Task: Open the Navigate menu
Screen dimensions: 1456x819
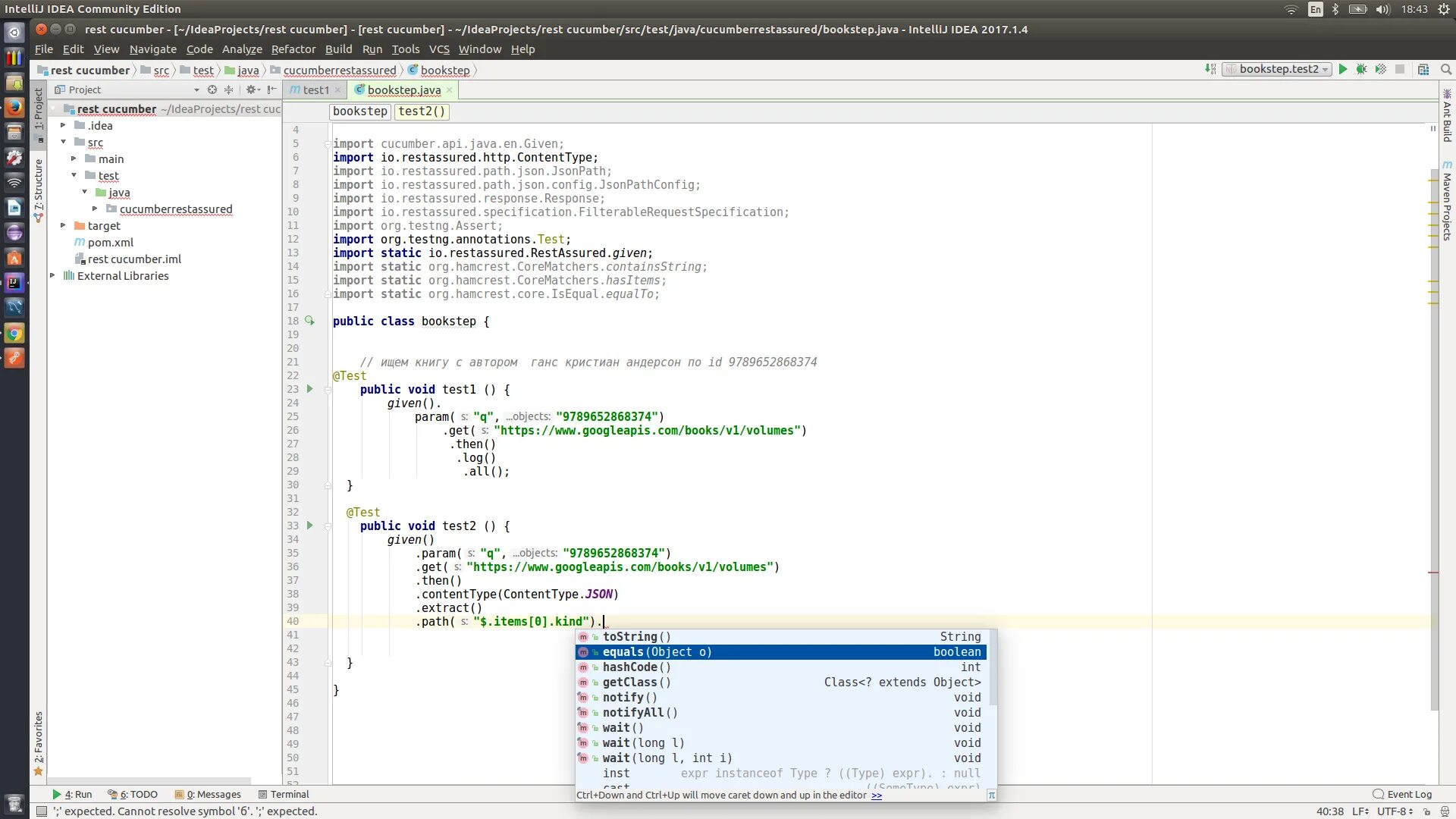Action: click(152, 49)
